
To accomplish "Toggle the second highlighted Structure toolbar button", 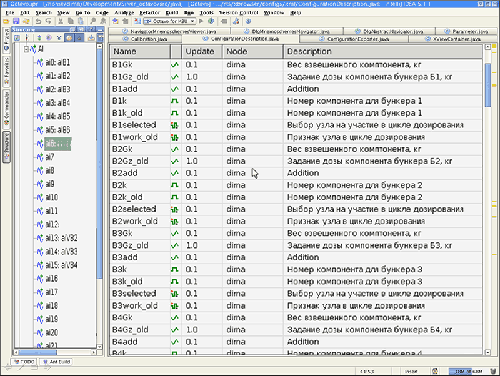I will pyautogui.click(x=79, y=38).
